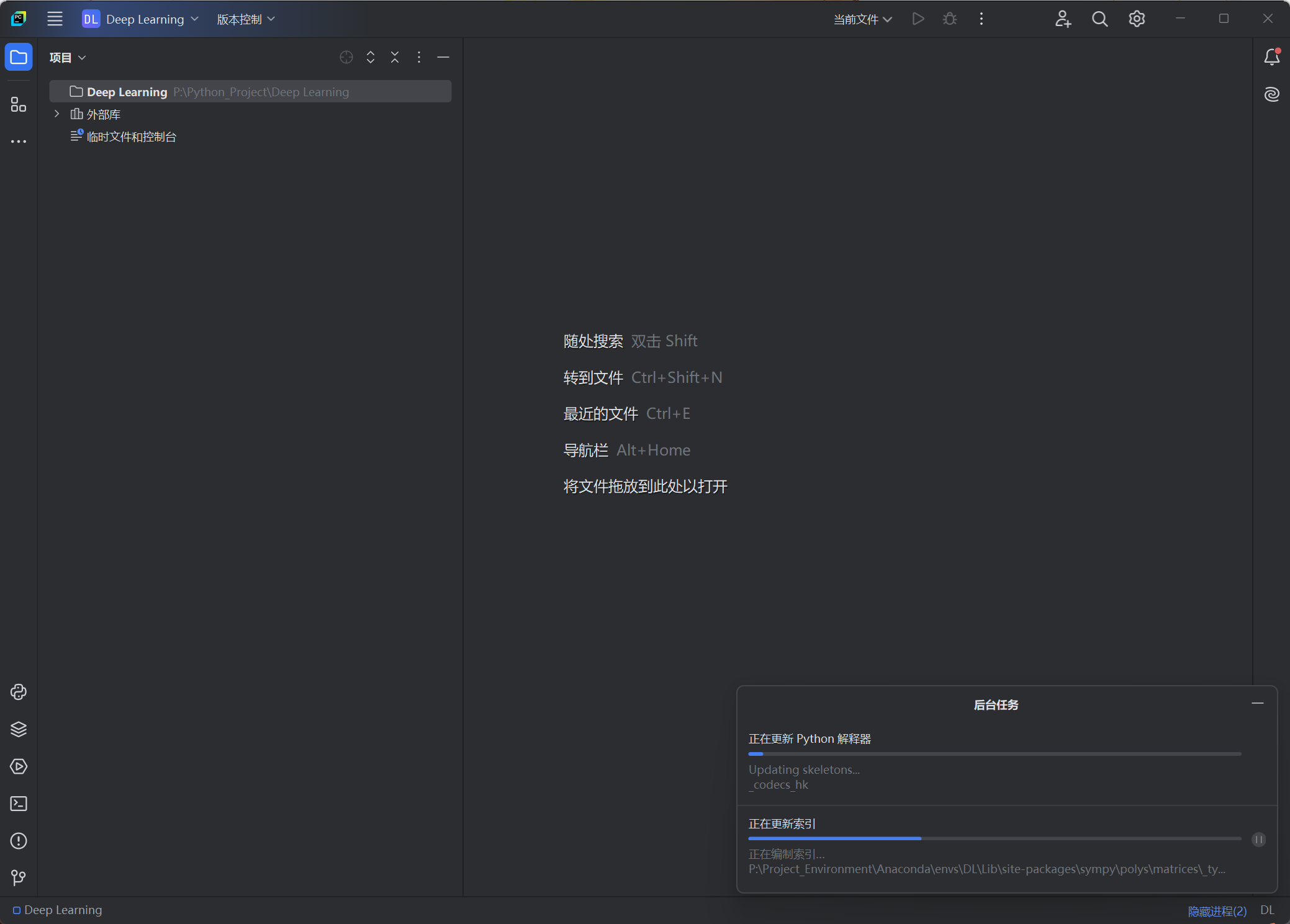1290x924 pixels.
Task: Click the DL interpreter status widget
Action: point(1267,910)
